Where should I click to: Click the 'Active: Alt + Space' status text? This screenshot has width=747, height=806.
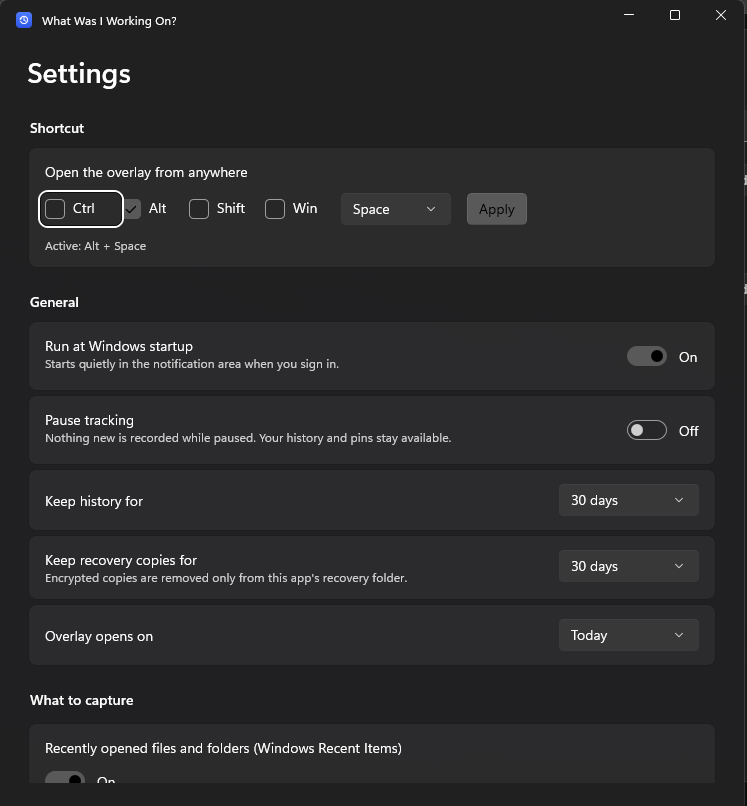[96, 246]
